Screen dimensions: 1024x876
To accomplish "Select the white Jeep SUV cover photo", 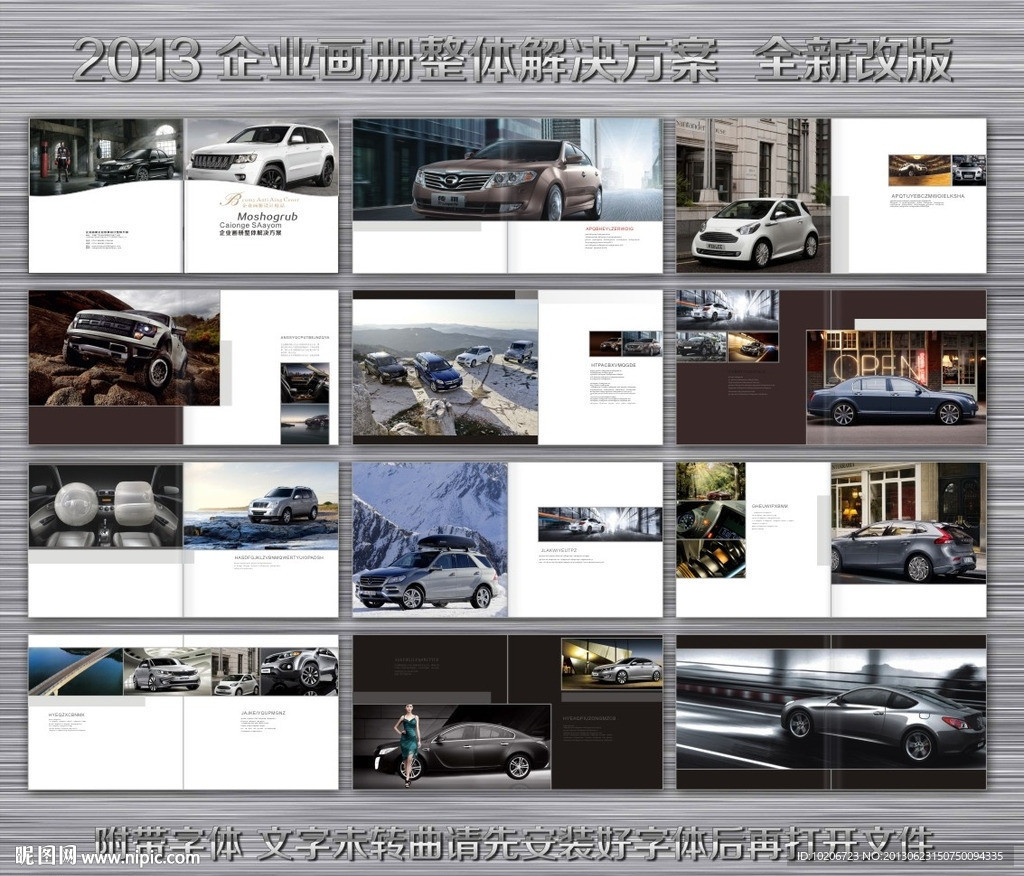I will coord(261,154).
